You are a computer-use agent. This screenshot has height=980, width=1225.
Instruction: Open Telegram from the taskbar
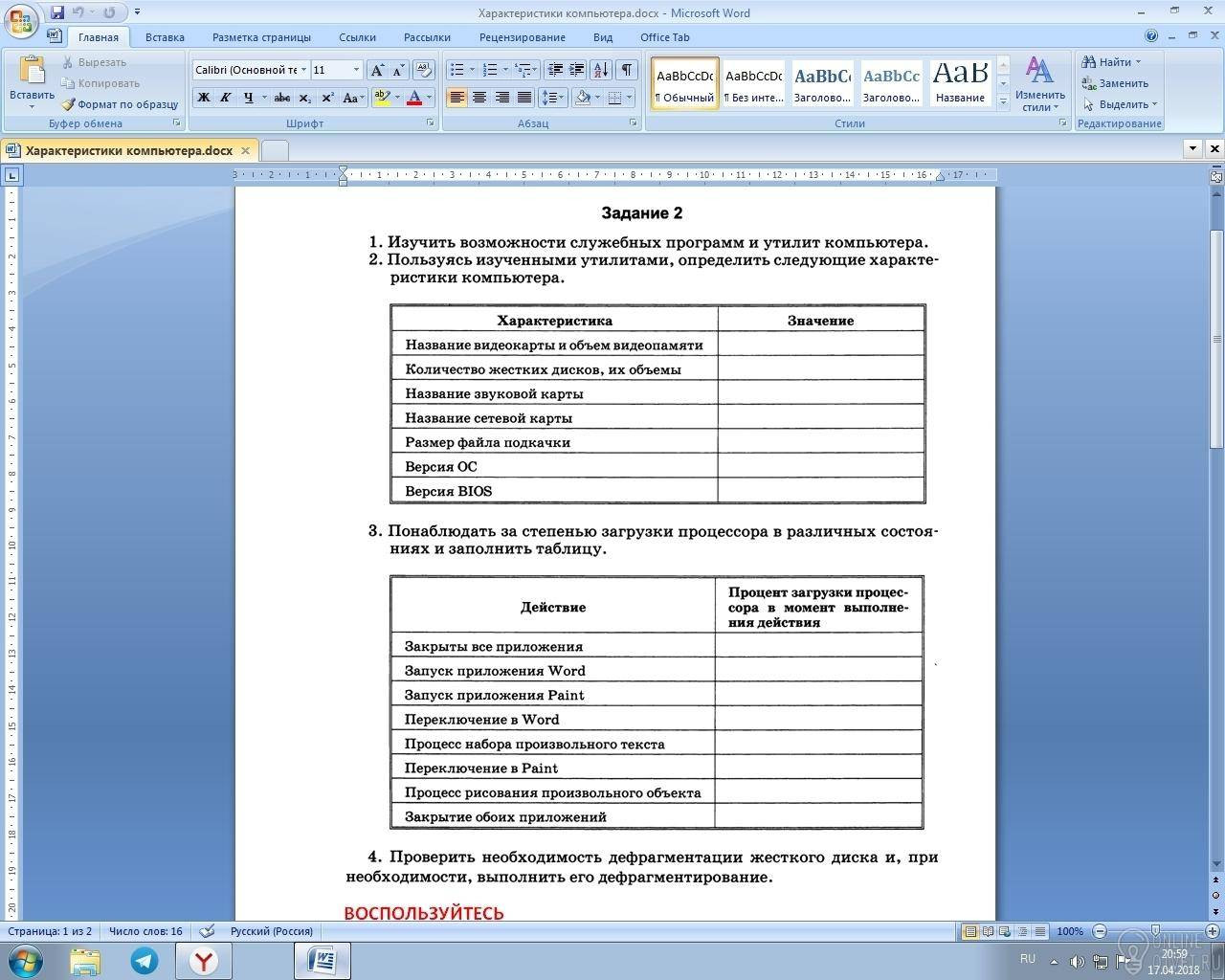click(145, 961)
